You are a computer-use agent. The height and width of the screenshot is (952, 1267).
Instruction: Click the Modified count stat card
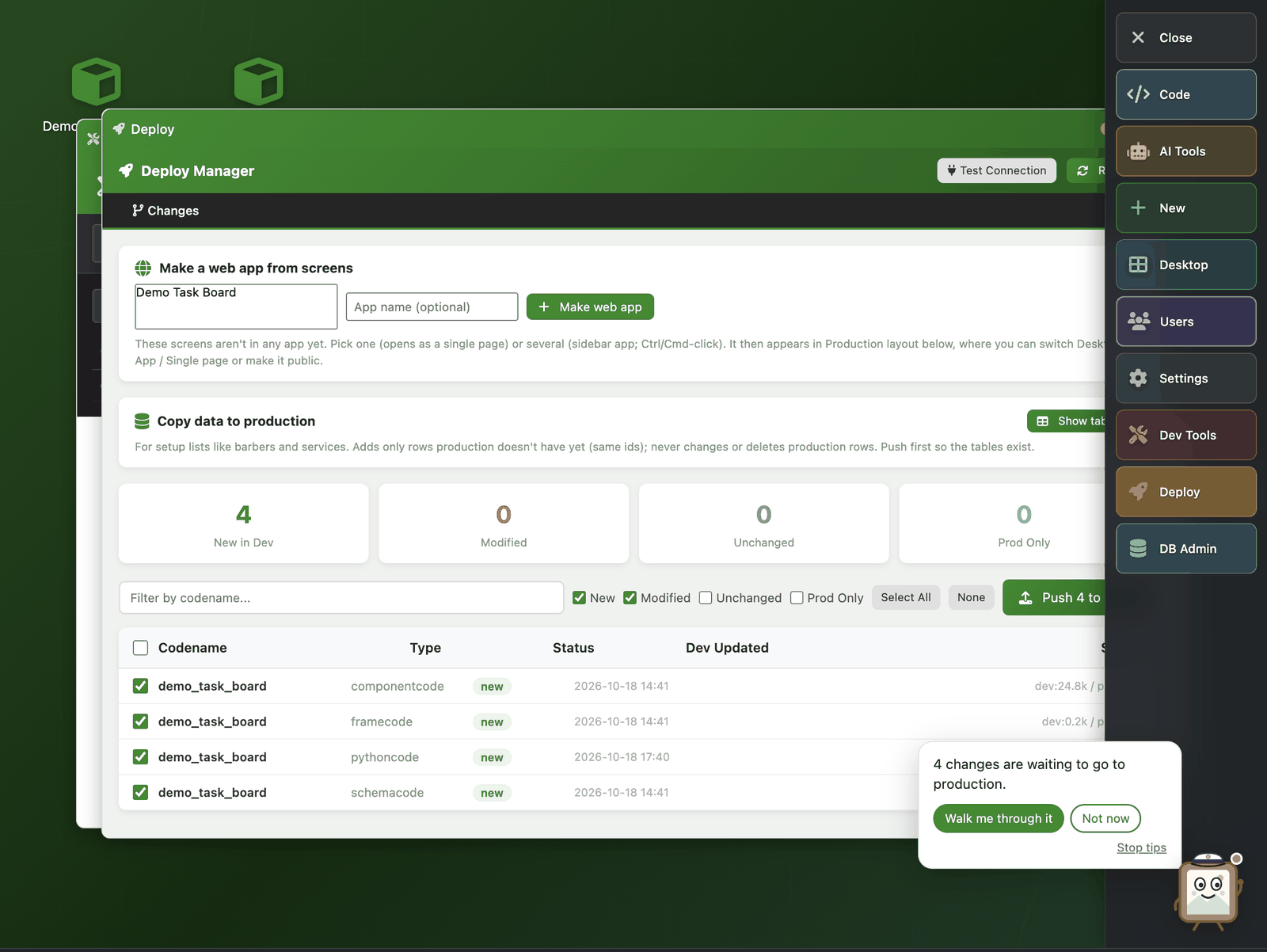tap(504, 524)
